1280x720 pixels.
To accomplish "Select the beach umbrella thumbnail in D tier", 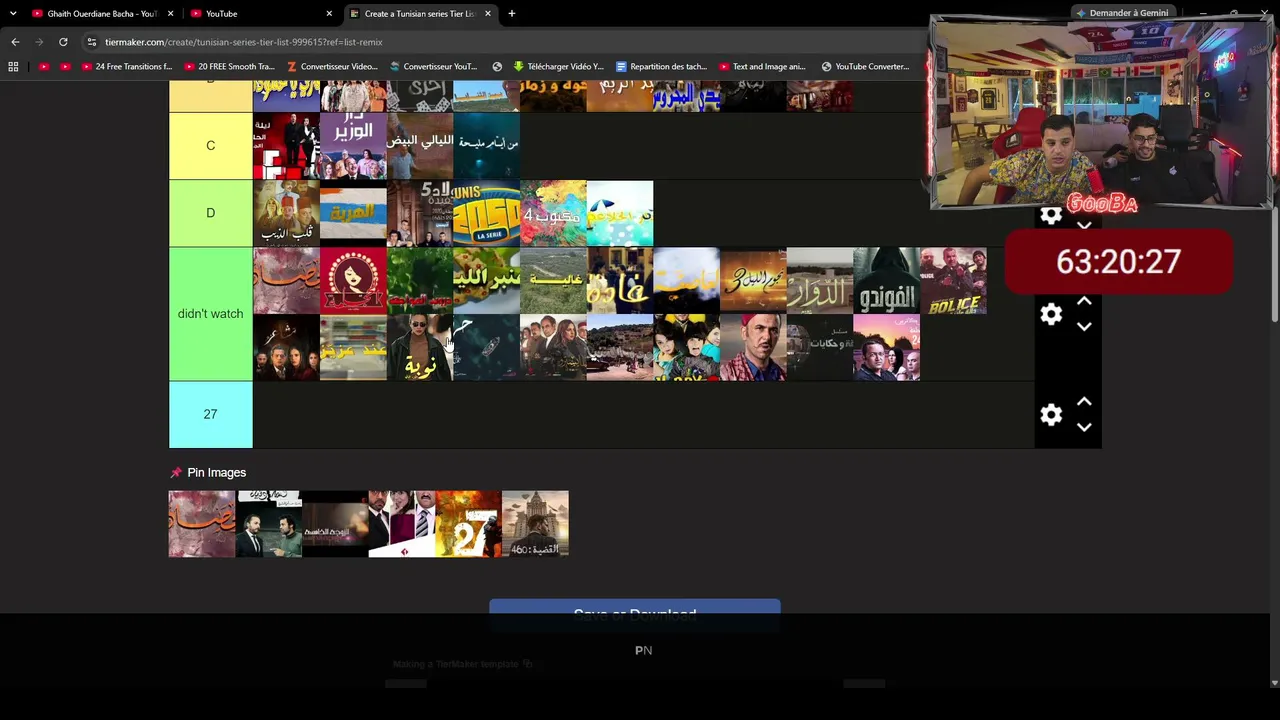I will 620,213.
